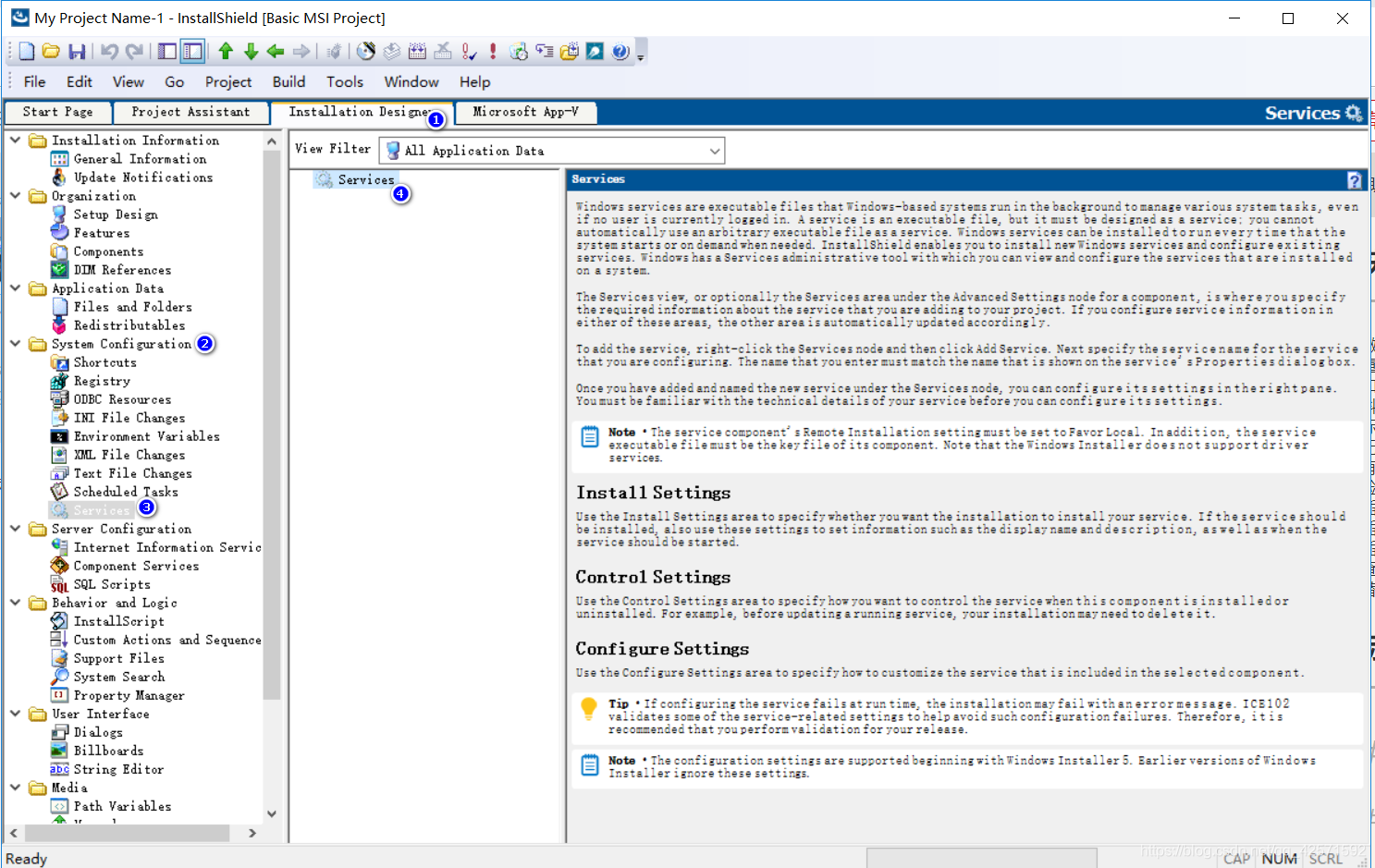Click the red exclamation toolbar icon
The image size is (1375, 868).
pyautogui.click(x=493, y=52)
